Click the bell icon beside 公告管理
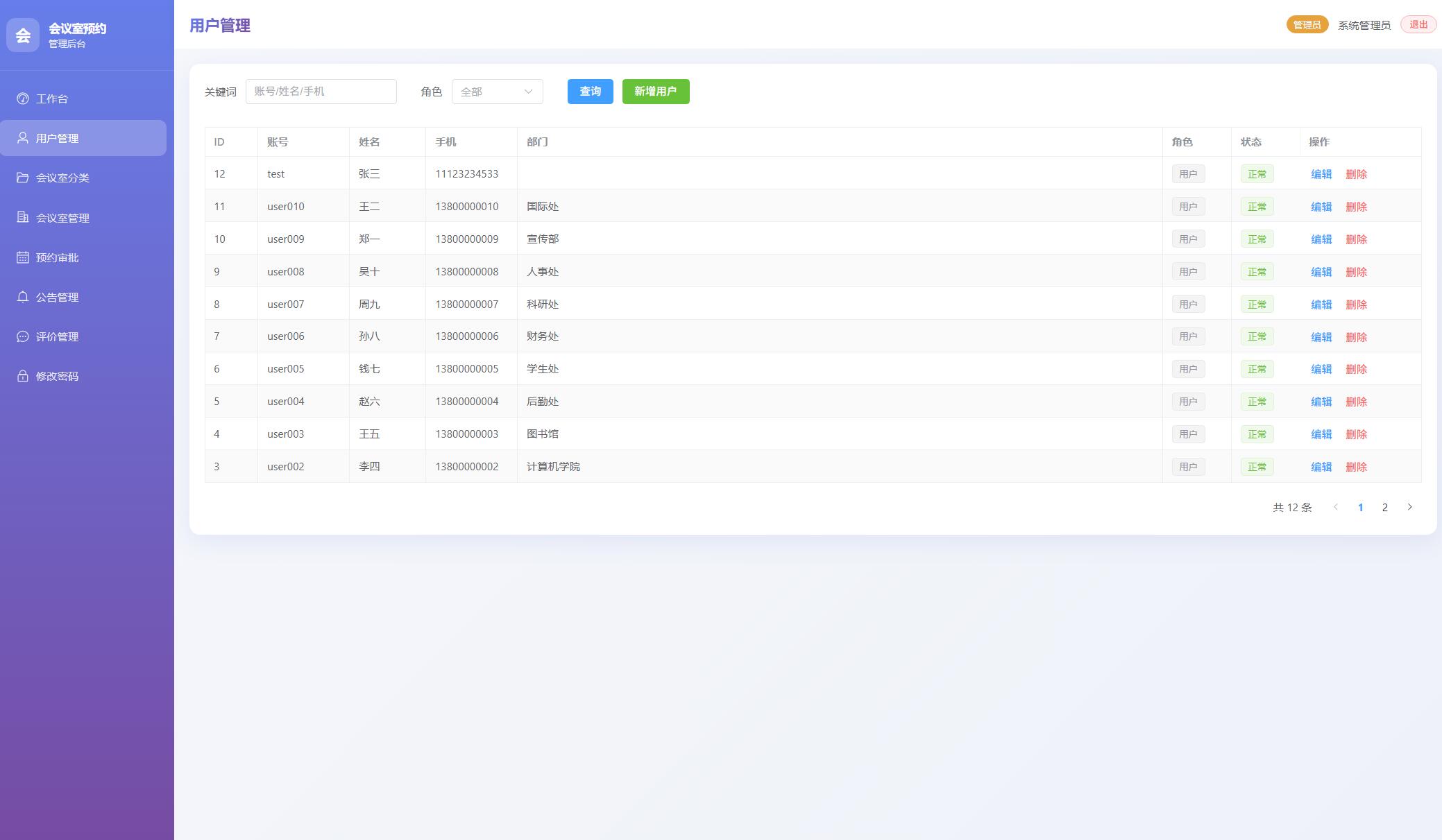The width and height of the screenshot is (1442, 840). [23, 297]
